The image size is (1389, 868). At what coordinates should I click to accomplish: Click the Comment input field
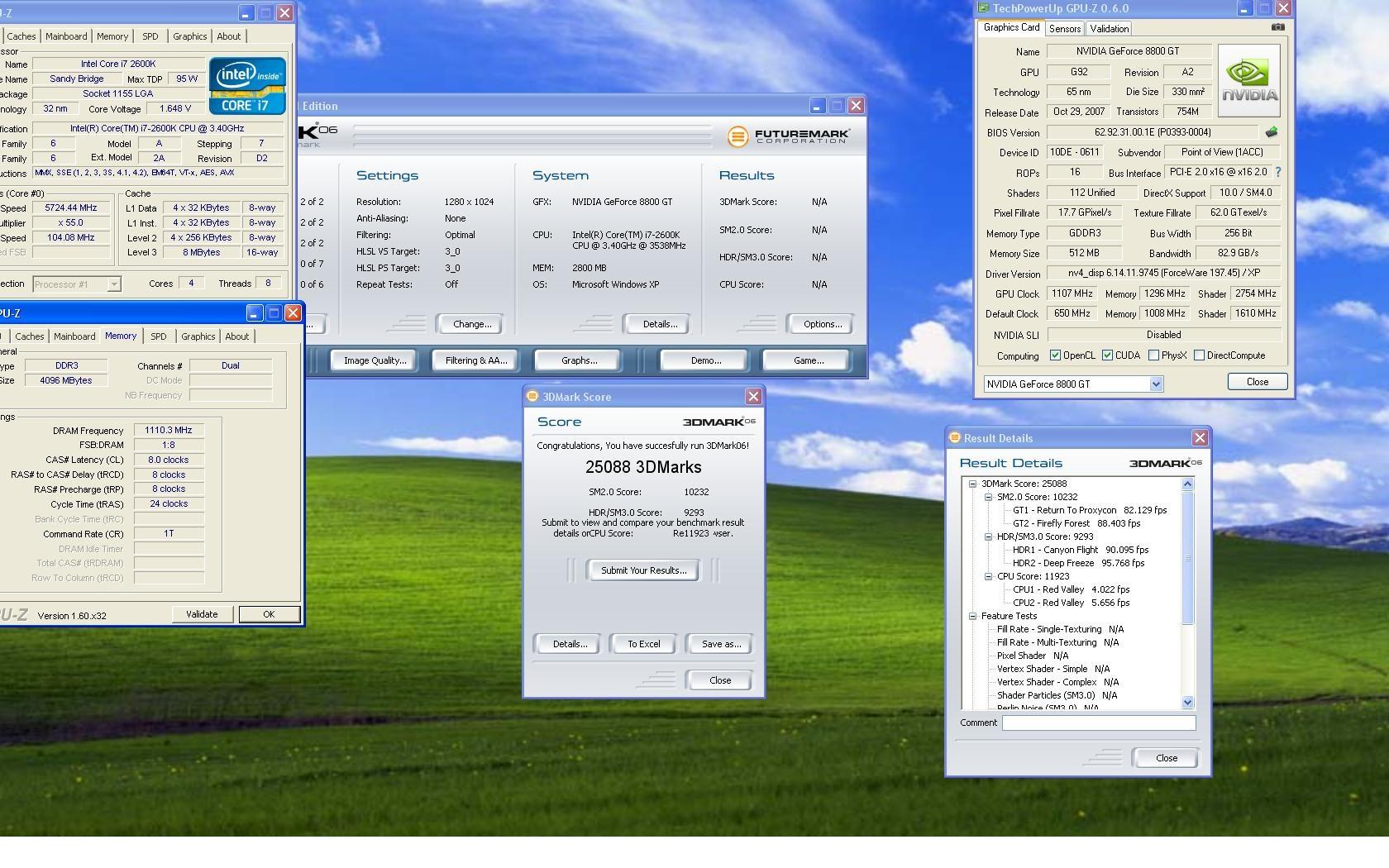[x=1099, y=723]
